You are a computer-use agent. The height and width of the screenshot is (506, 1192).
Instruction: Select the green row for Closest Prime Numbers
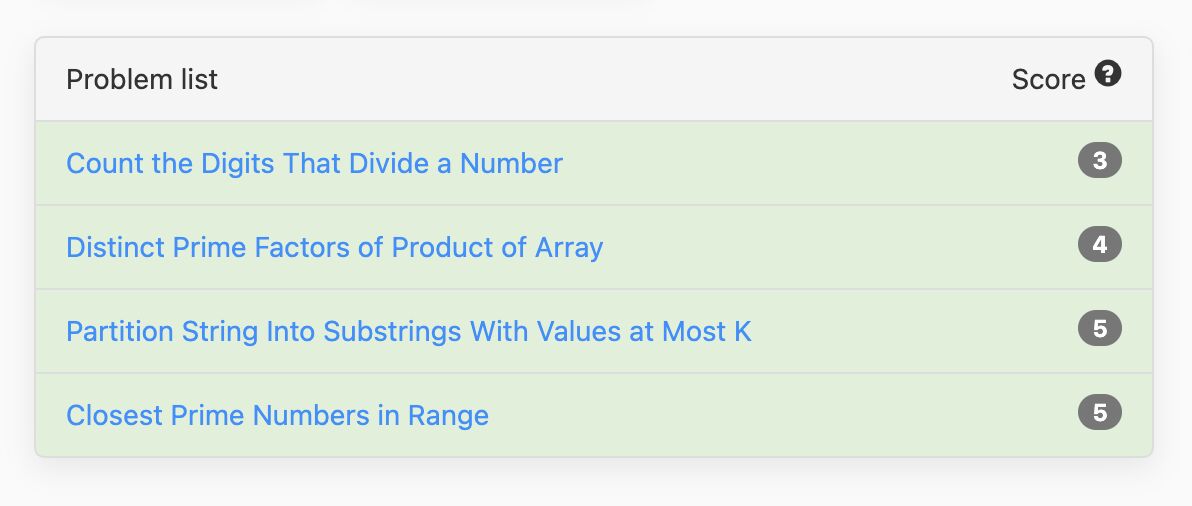coord(594,415)
